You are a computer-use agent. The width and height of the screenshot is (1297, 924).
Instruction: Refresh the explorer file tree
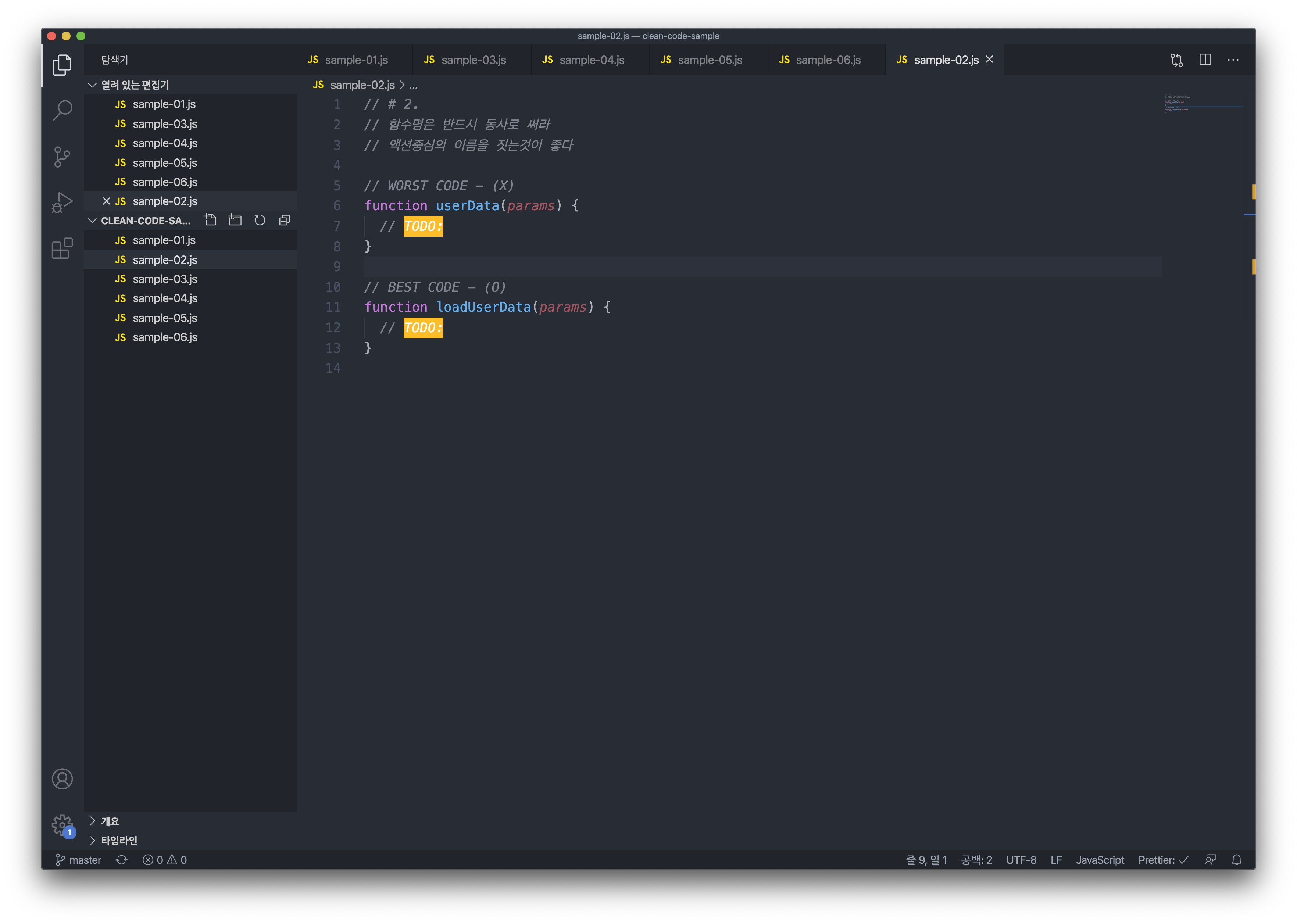pyautogui.click(x=260, y=220)
